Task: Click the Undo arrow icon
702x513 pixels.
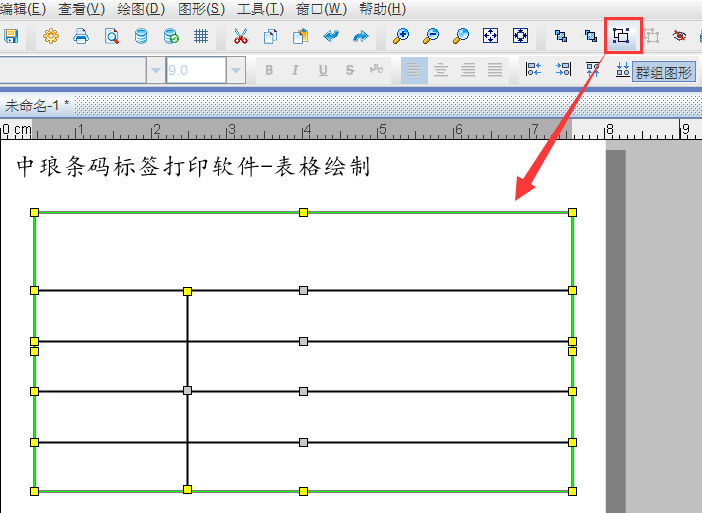Action: click(331, 36)
